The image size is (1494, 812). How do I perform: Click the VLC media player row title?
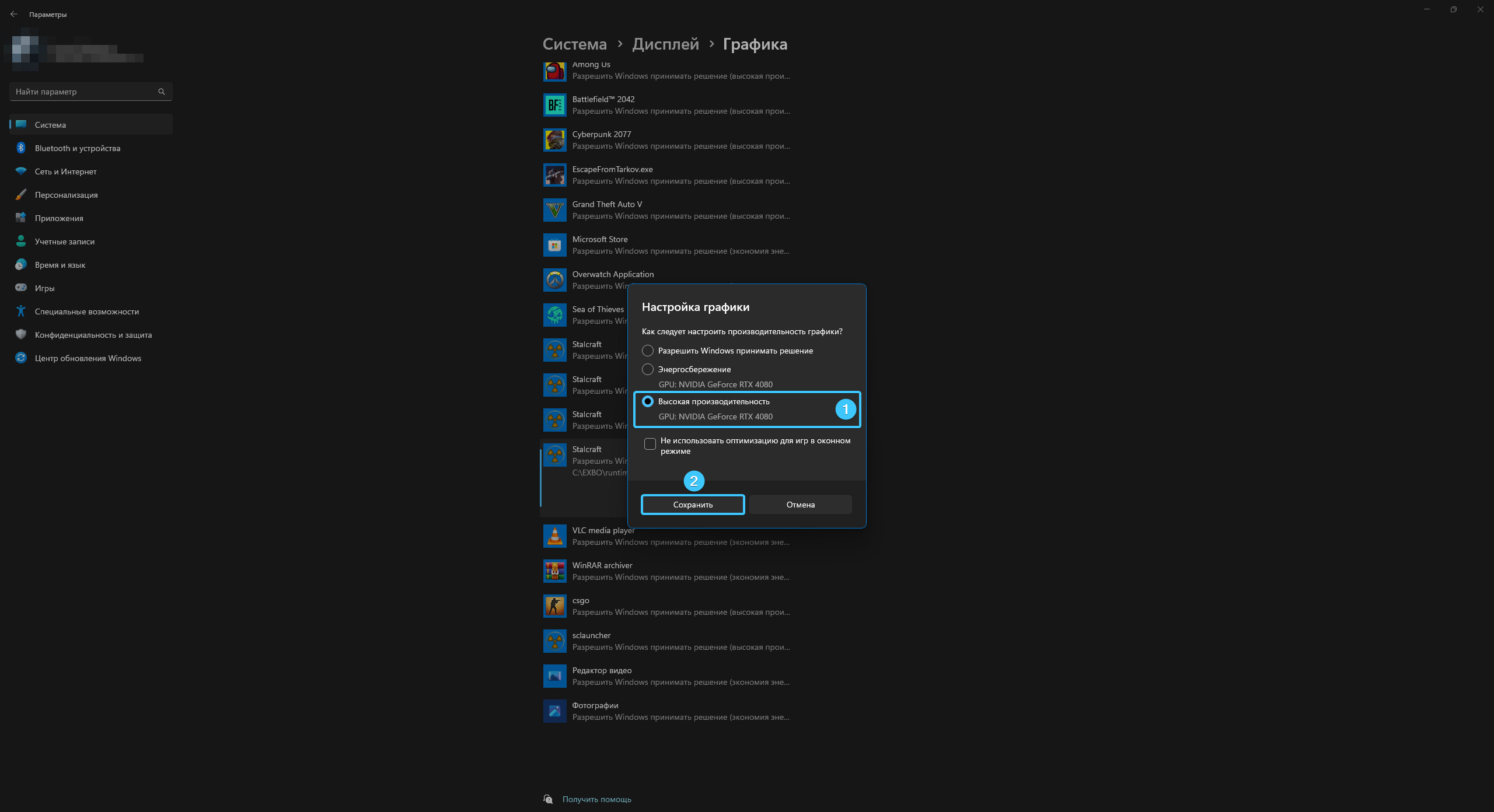click(603, 530)
